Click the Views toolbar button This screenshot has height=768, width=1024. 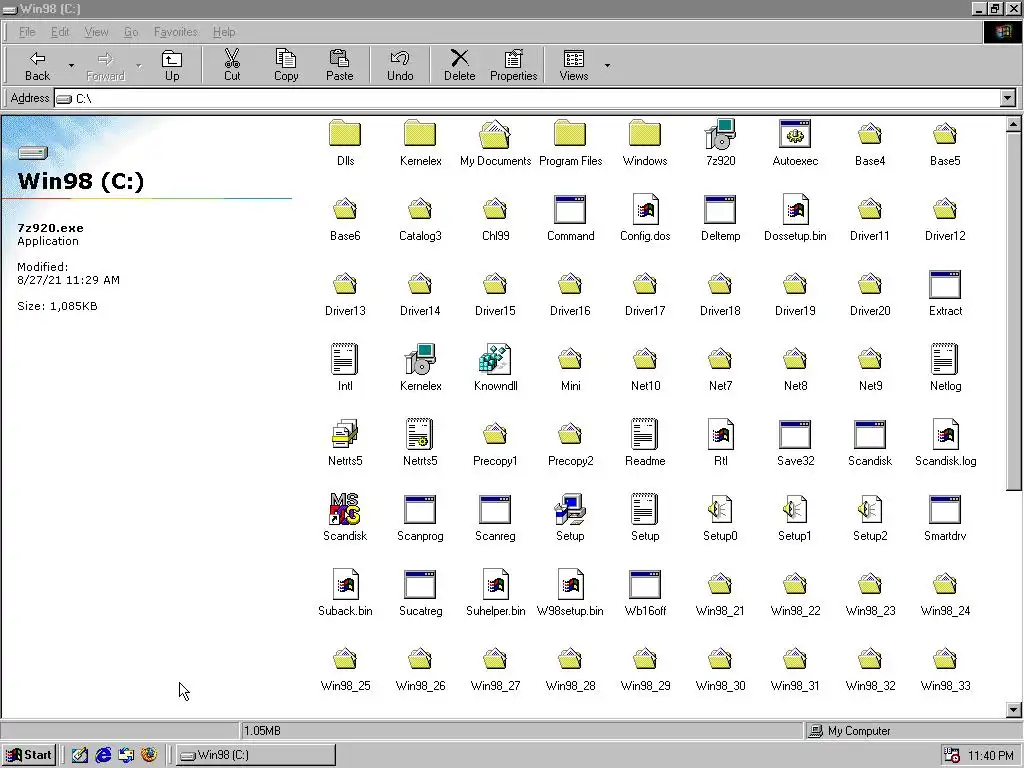[573, 65]
